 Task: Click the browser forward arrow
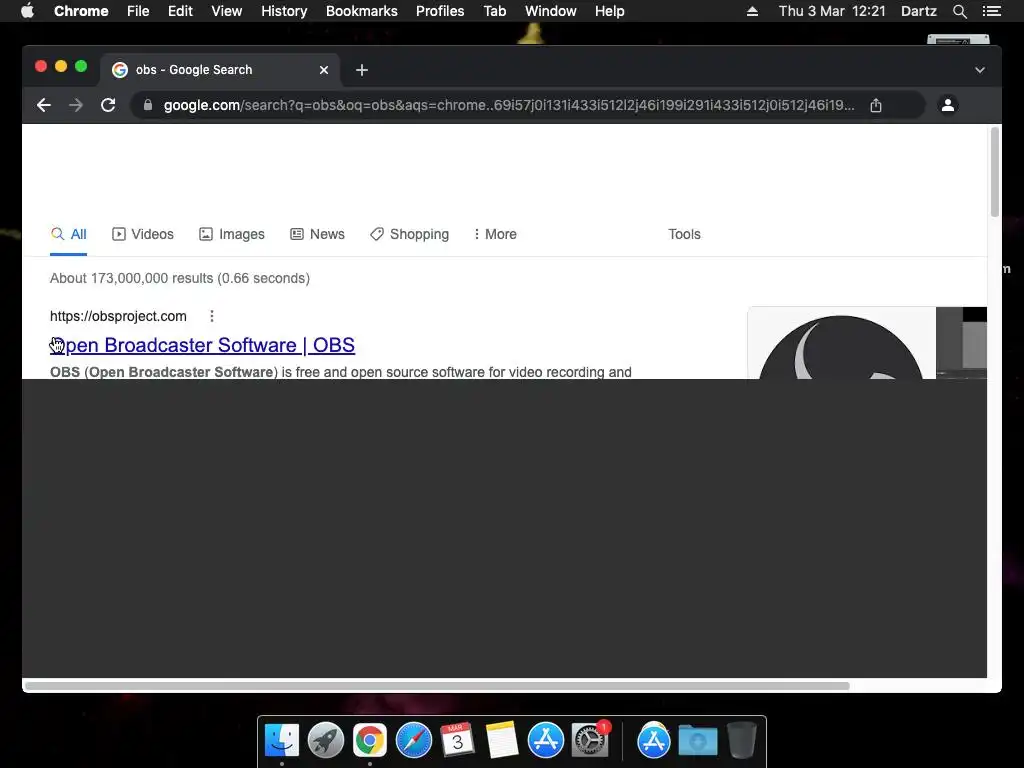pyautogui.click(x=76, y=105)
